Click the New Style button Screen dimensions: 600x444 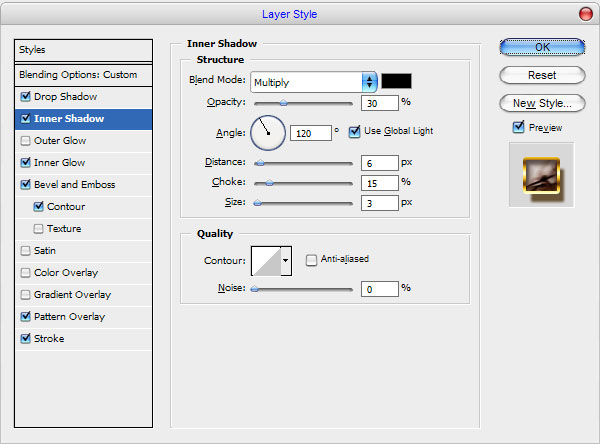[542, 103]
